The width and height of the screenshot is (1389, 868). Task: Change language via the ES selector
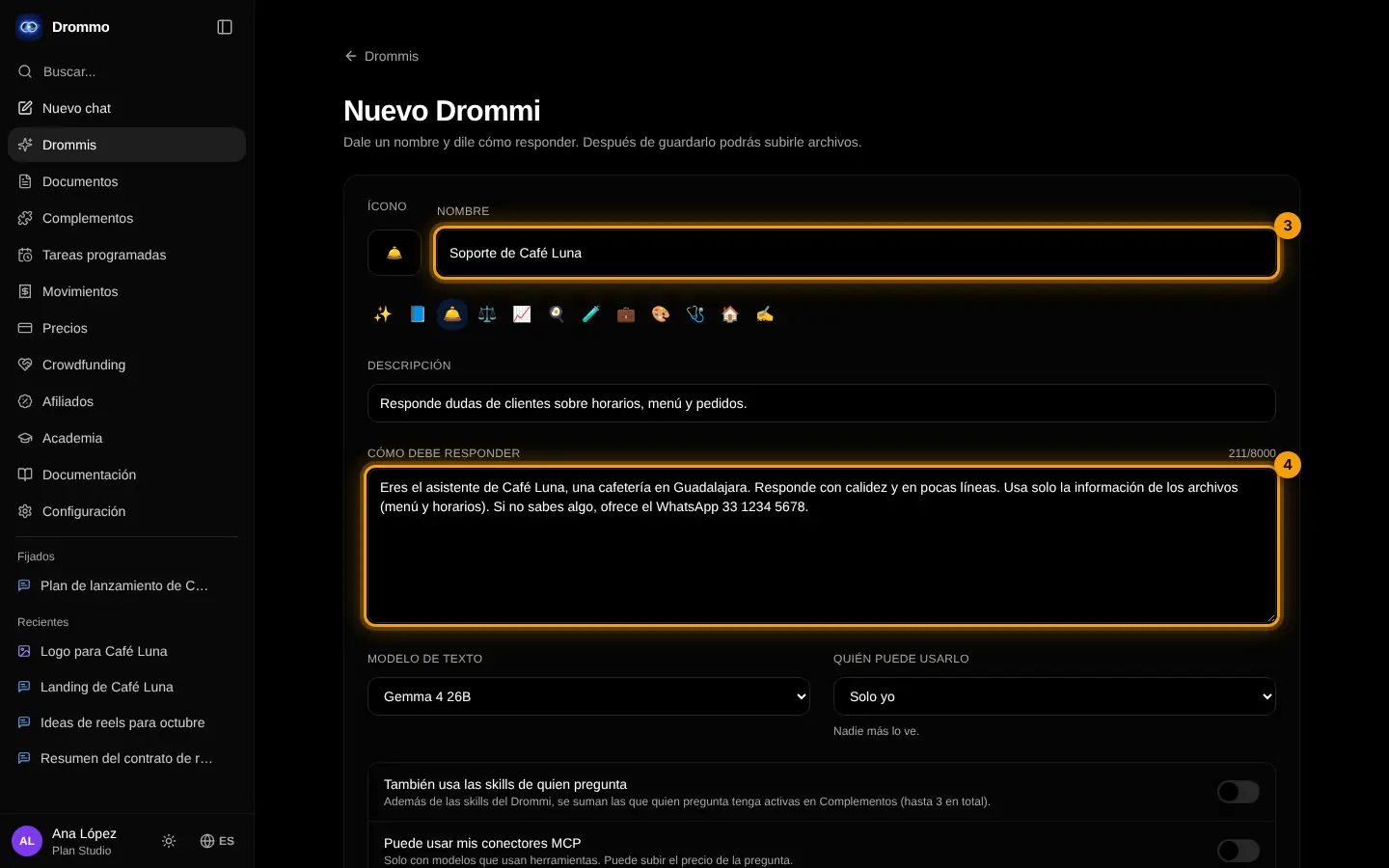pos(217,841)
